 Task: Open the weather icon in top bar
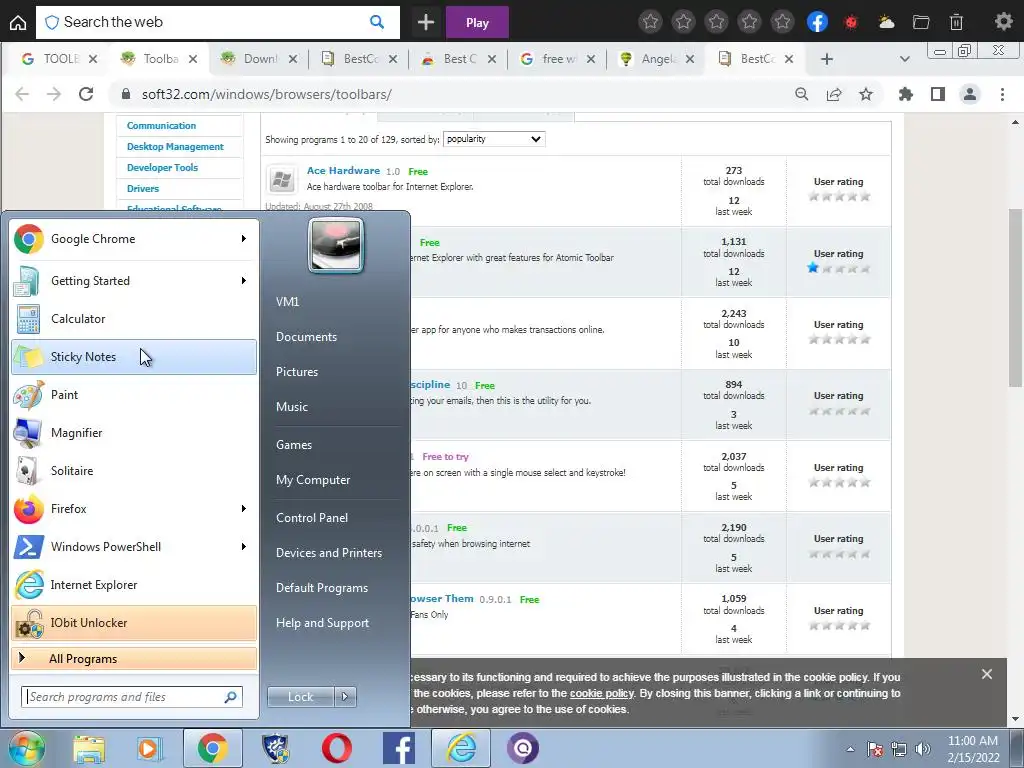pos(886,22)
